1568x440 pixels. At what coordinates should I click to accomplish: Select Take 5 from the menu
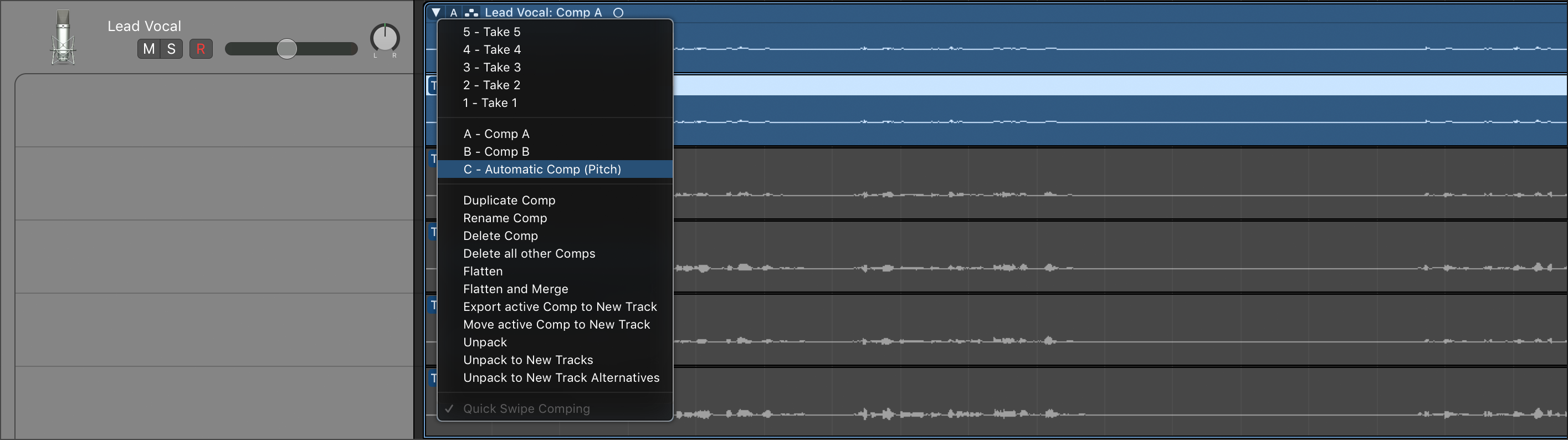pos(491,32)
